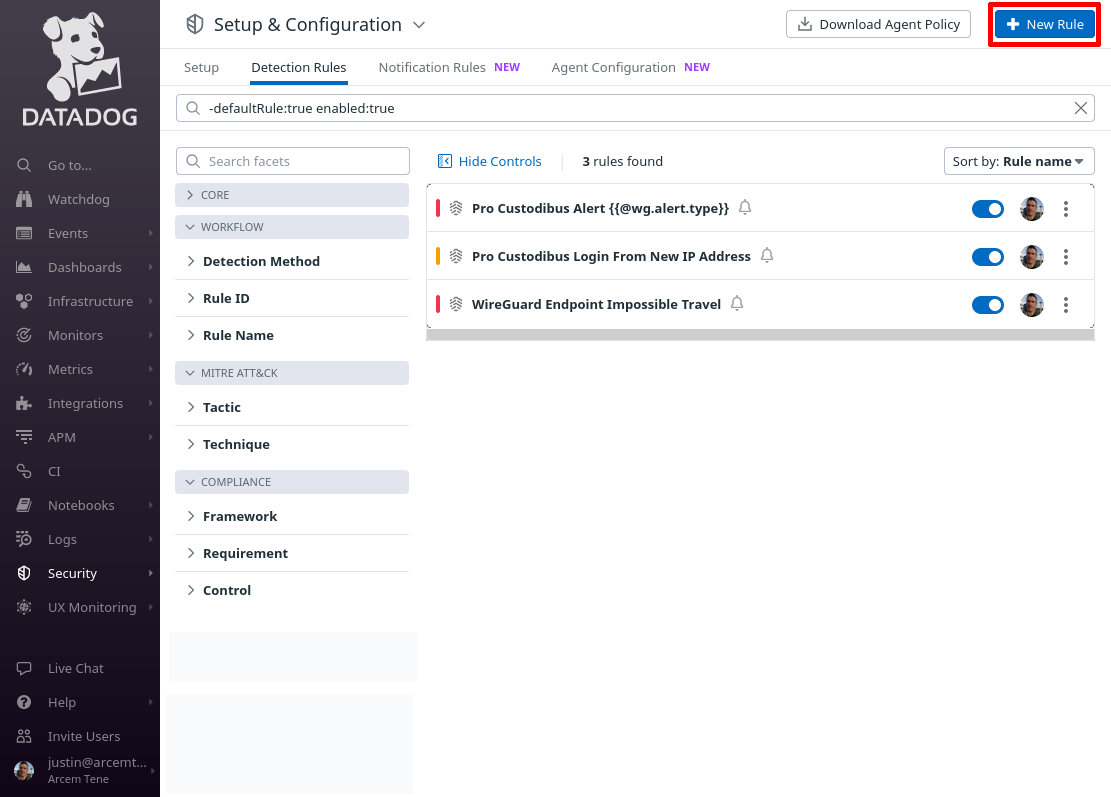Collapse the COMPLIANCE facet group
1111x797 pixels.
tap(292, 482)
